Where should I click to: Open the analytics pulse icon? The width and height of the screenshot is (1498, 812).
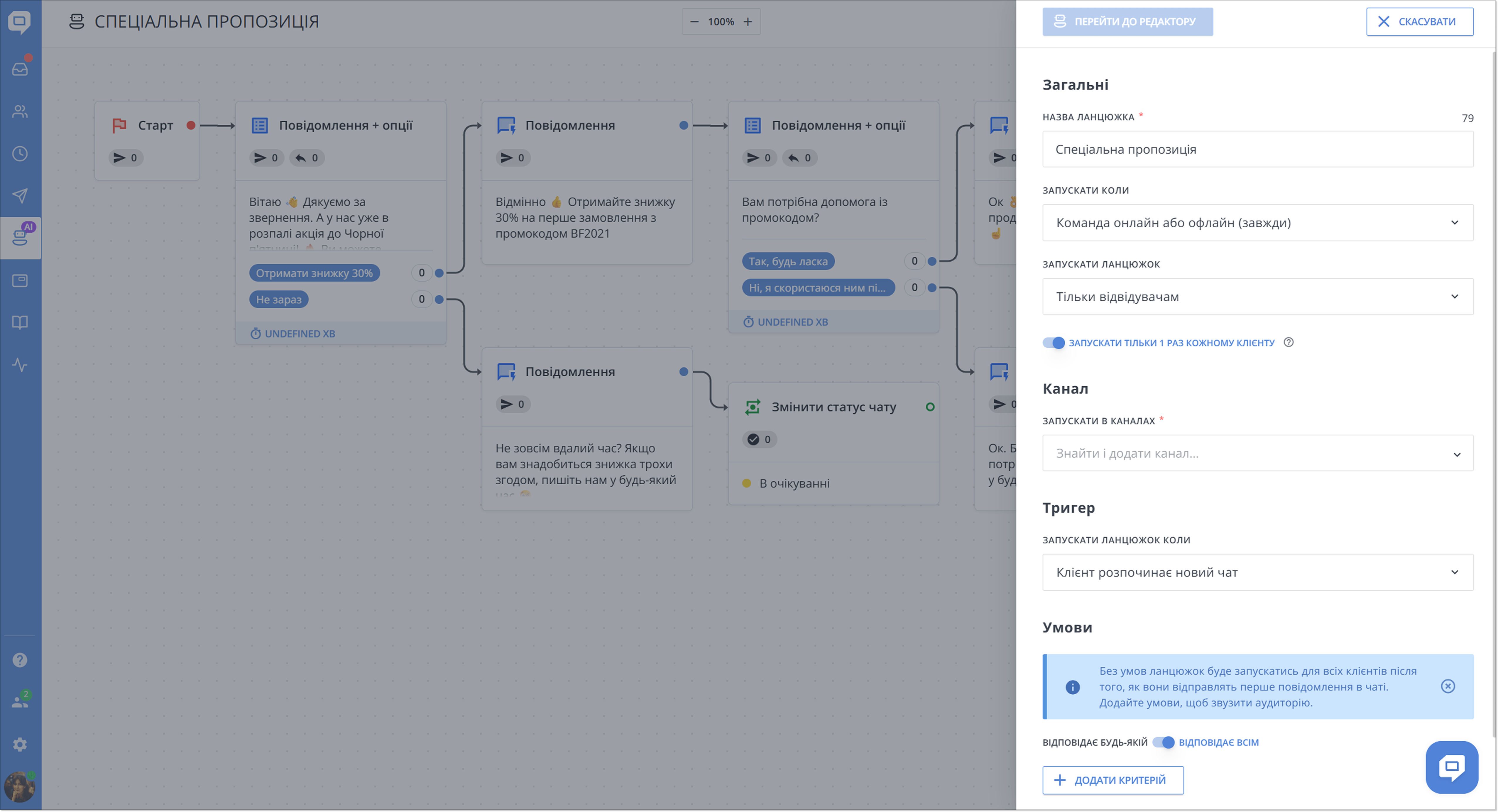click(20, 366)
